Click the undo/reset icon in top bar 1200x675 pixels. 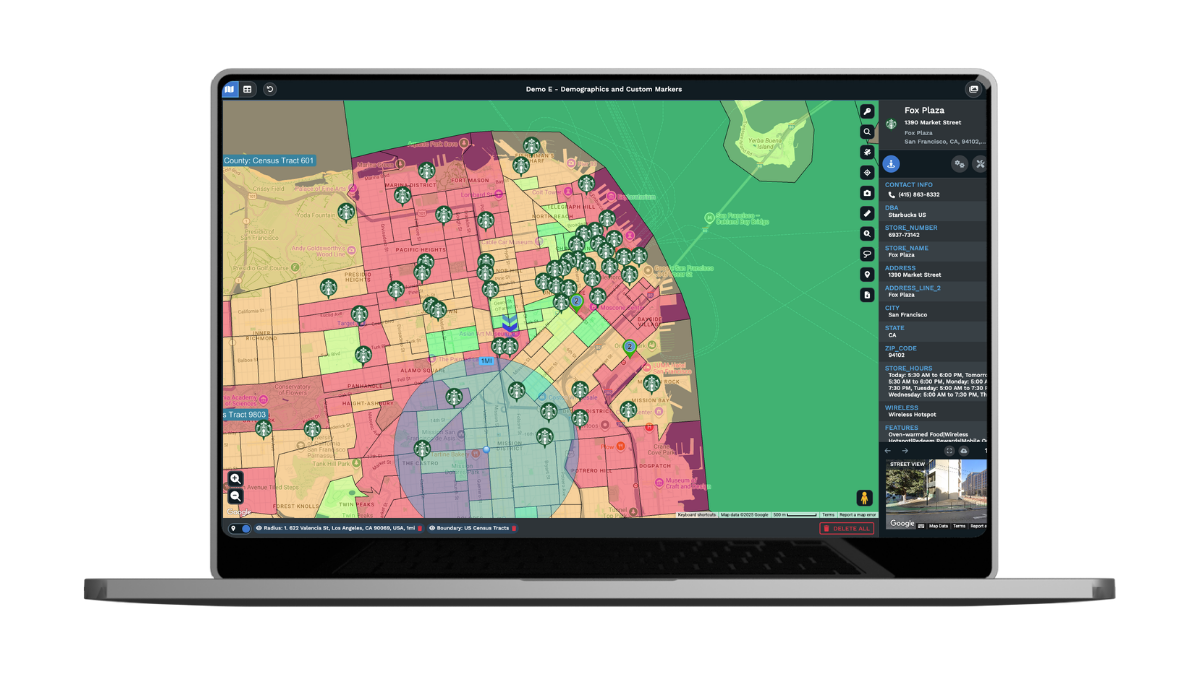coord(270,89)
